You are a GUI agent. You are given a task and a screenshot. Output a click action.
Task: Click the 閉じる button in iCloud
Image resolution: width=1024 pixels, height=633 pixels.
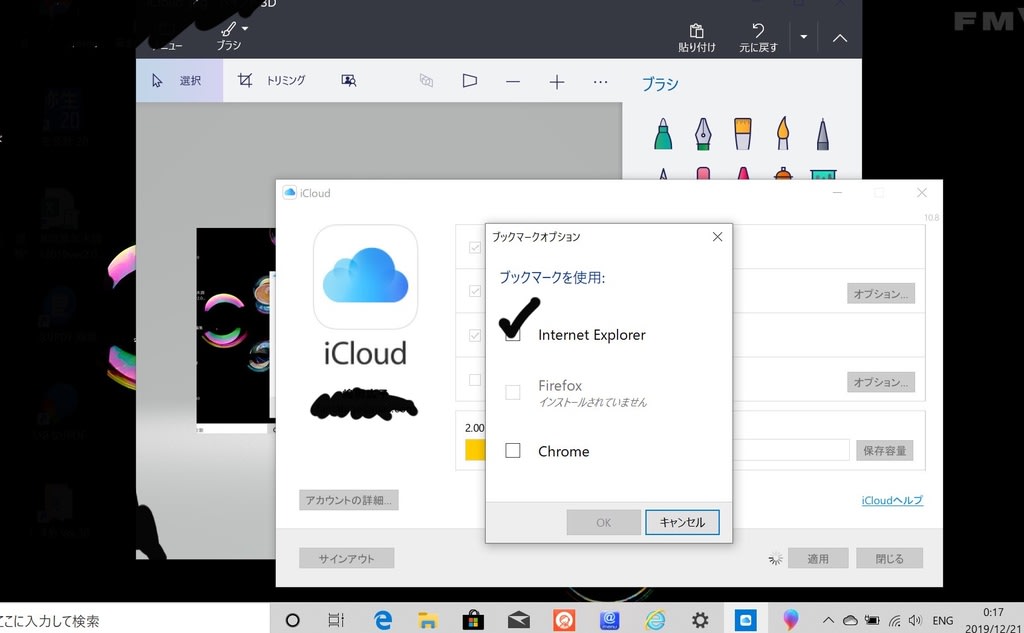pos(889,559)
